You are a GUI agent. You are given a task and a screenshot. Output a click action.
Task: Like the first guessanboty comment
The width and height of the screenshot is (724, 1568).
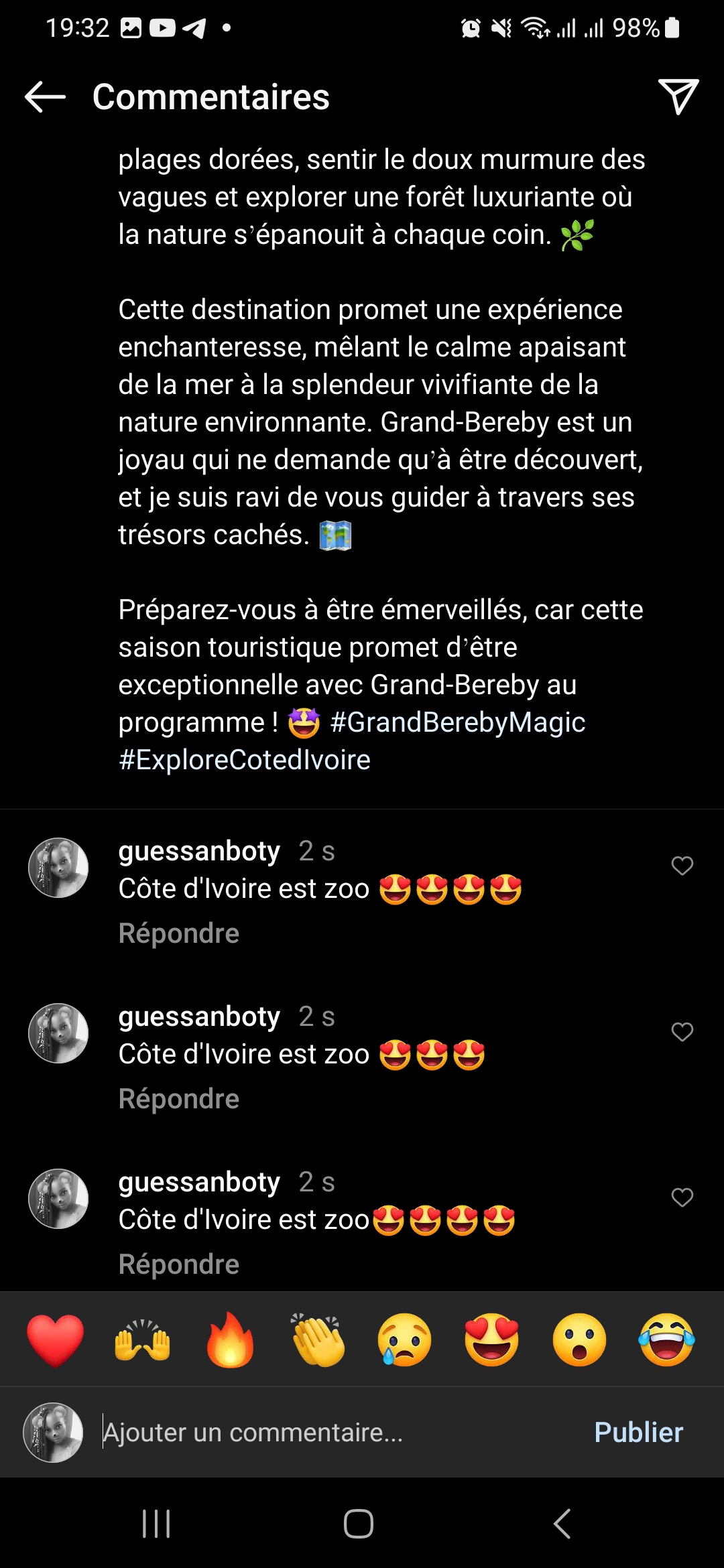click(682, 866)
